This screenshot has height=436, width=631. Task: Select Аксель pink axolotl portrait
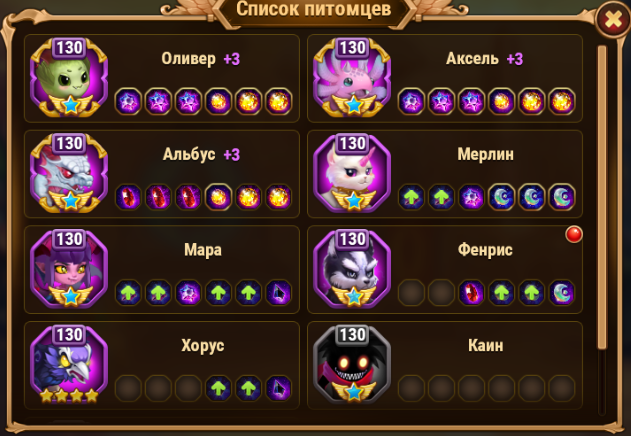point(352,78)
